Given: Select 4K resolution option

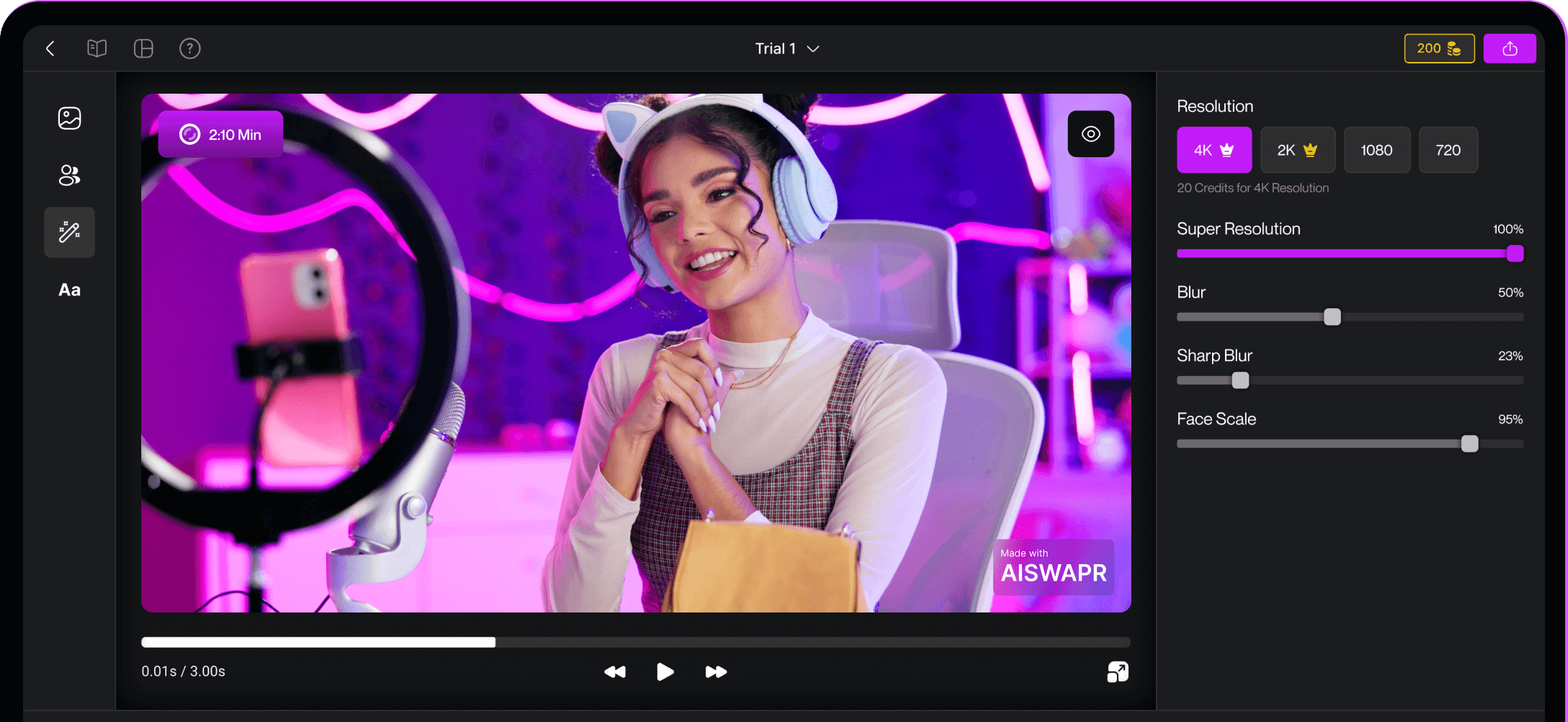Looking at the screenshot, I should [x=1213, y=150].
